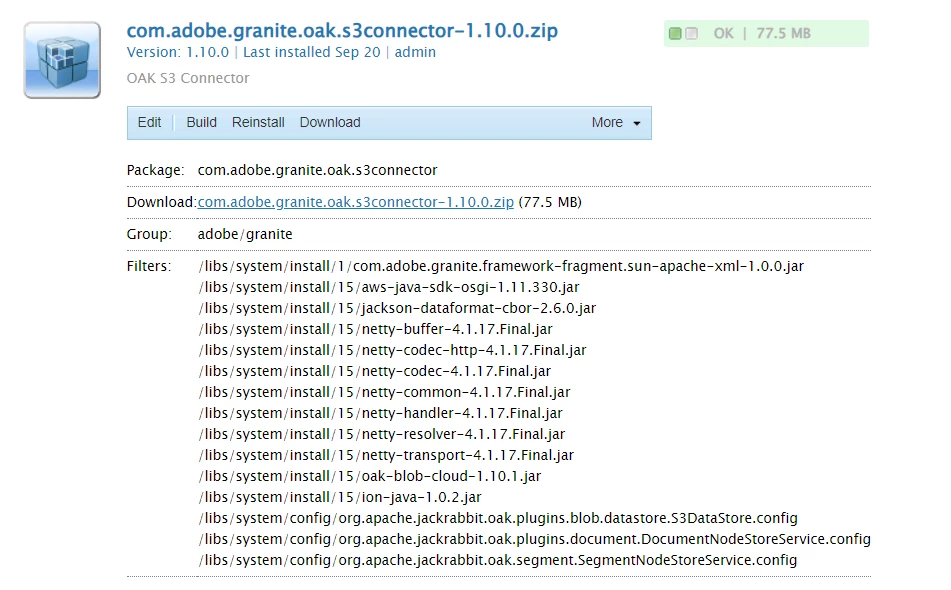Click package name com.adobe.granite.oak.s3connector value
Screen dimensions: 951x590
point(317,170)
